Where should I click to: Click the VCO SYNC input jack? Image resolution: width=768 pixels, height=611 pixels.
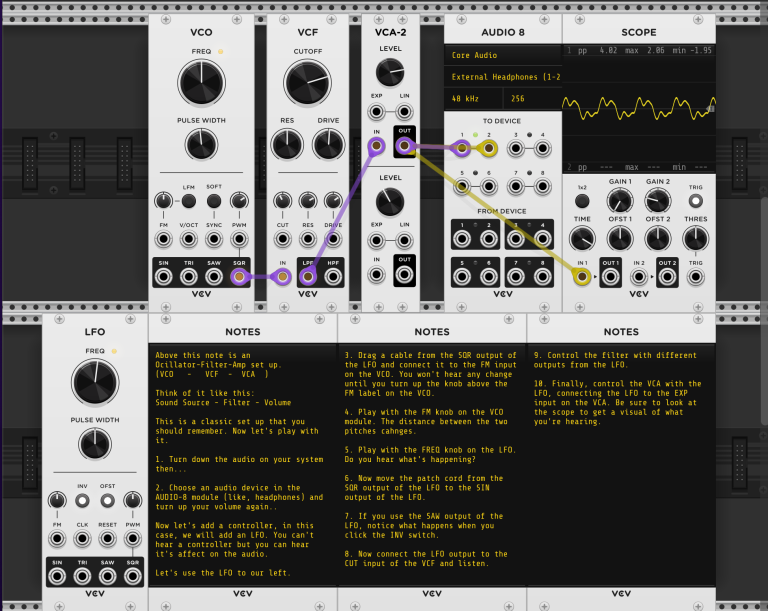pos(214,239)
